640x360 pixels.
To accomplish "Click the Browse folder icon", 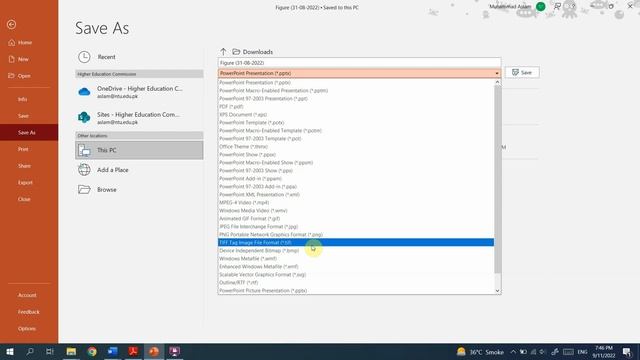I will pyautogui.click(x=84, y=189).
